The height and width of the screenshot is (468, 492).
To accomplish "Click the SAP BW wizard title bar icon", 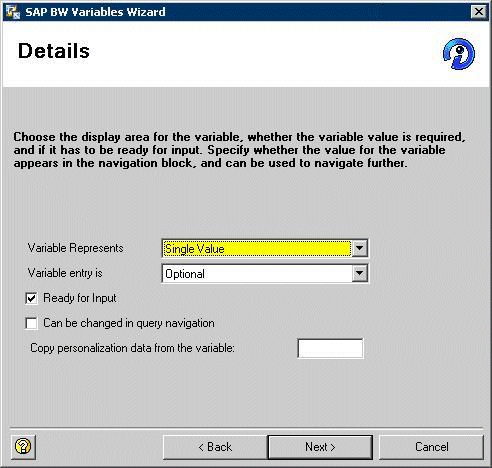I will [13, 12].
